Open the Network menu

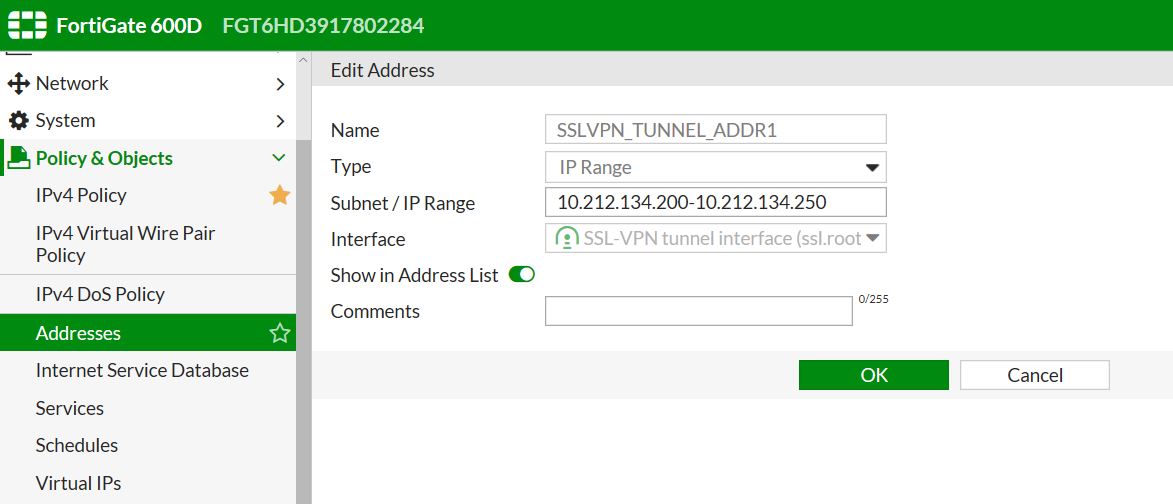[148, 83]
